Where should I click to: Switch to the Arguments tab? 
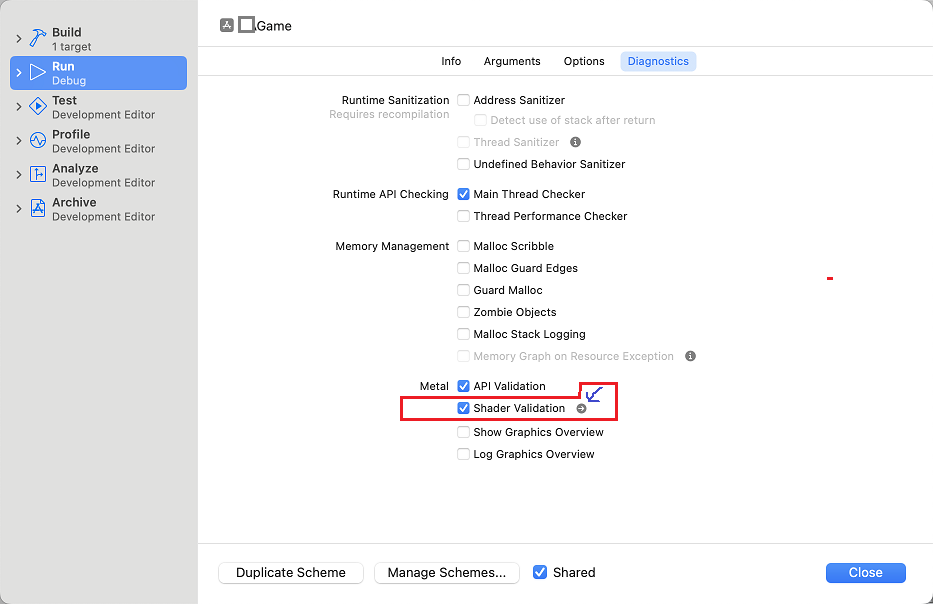pos(512,61)
